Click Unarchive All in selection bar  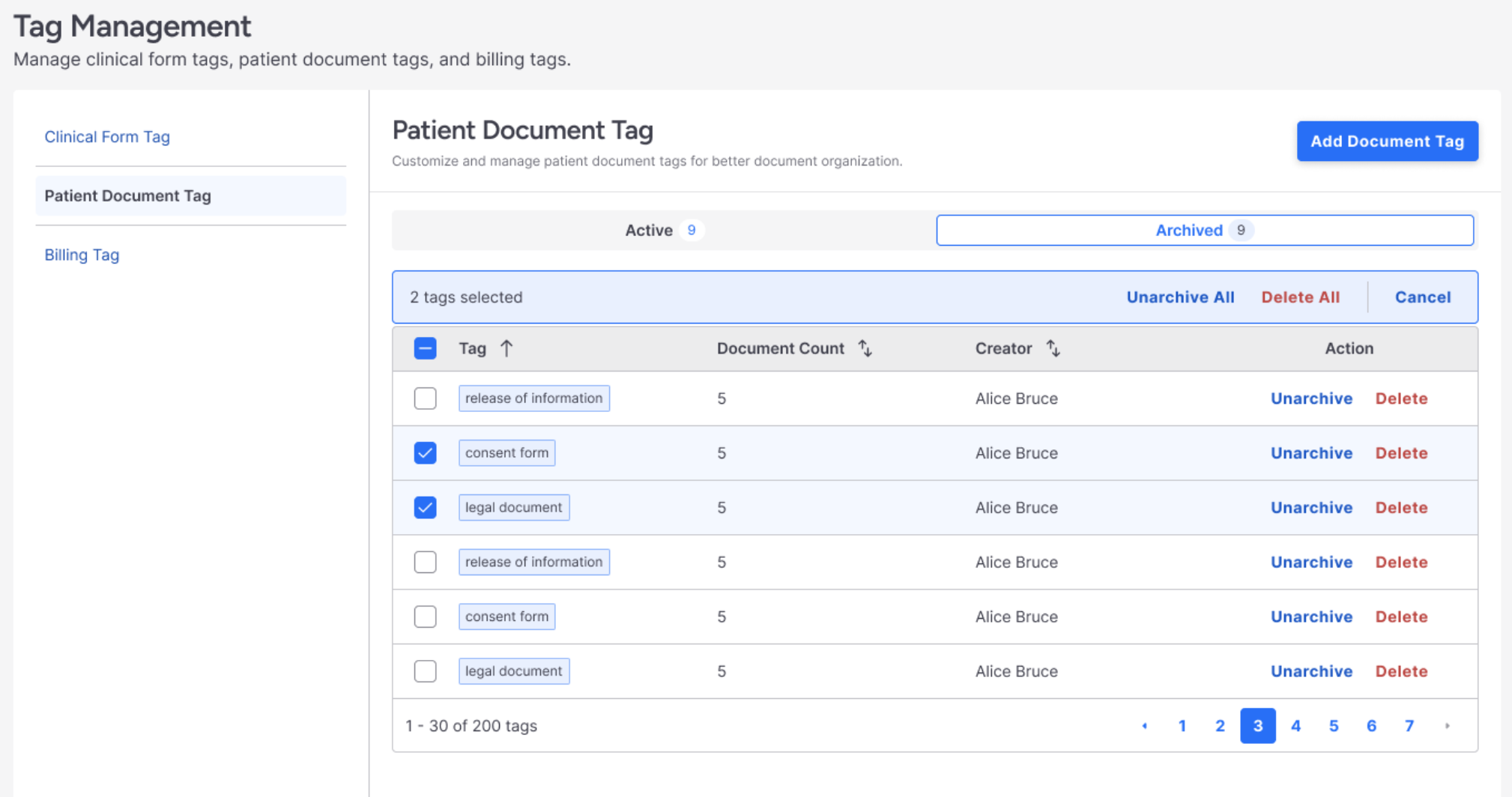pyautogui.click(x=1180, y=297)
